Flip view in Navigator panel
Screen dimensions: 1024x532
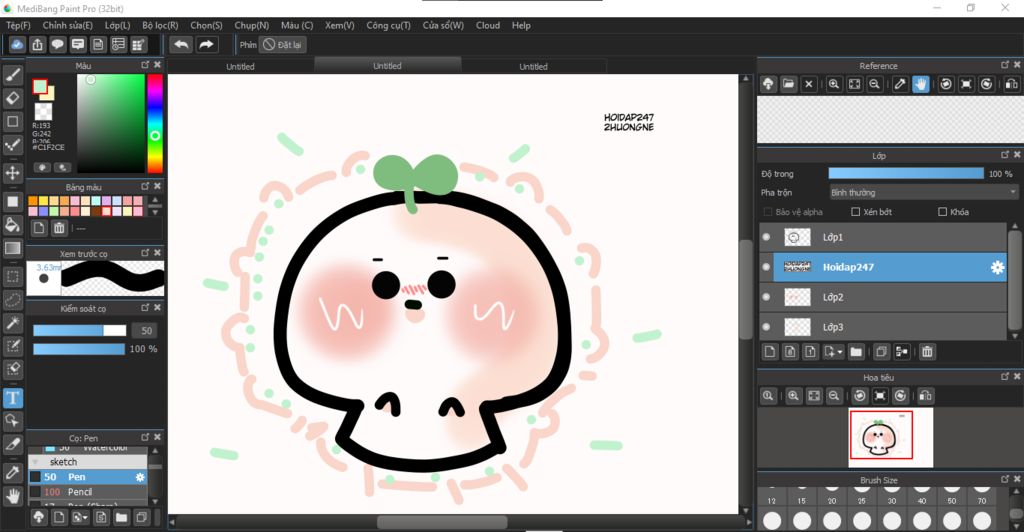point(925,396)
